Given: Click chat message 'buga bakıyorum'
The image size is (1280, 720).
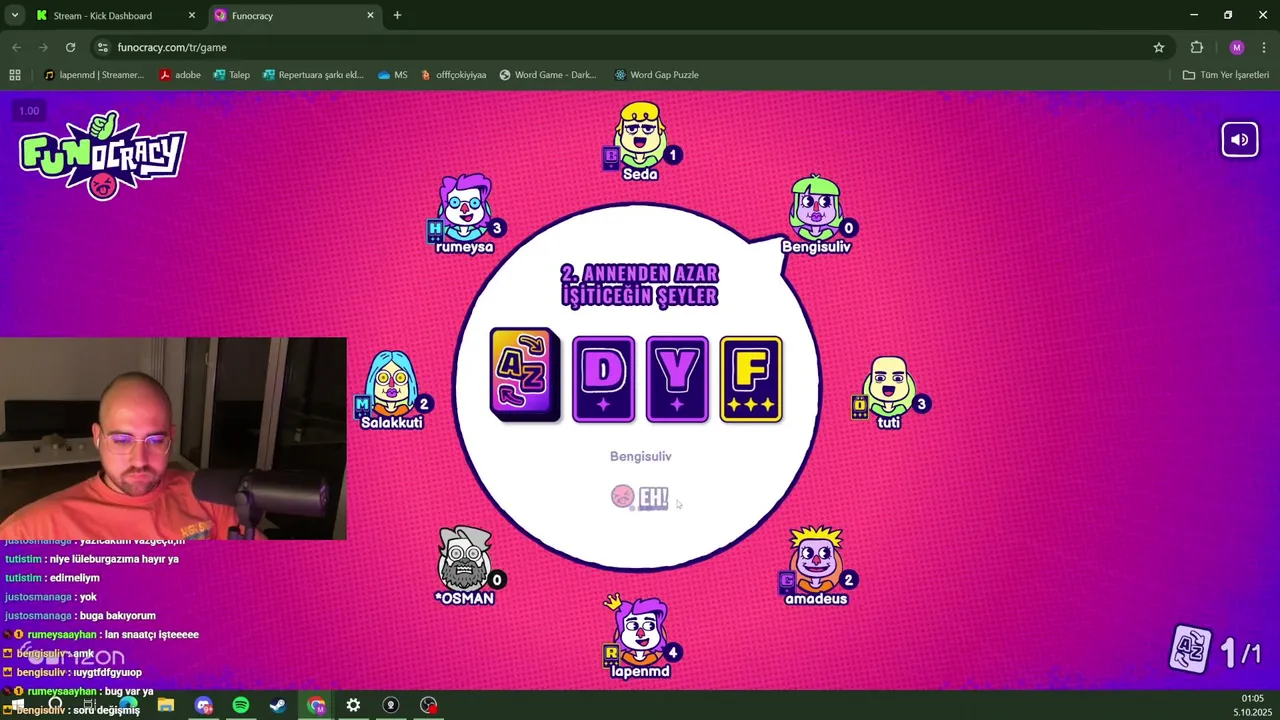Looking at the screenshot, I should point(117,616).
